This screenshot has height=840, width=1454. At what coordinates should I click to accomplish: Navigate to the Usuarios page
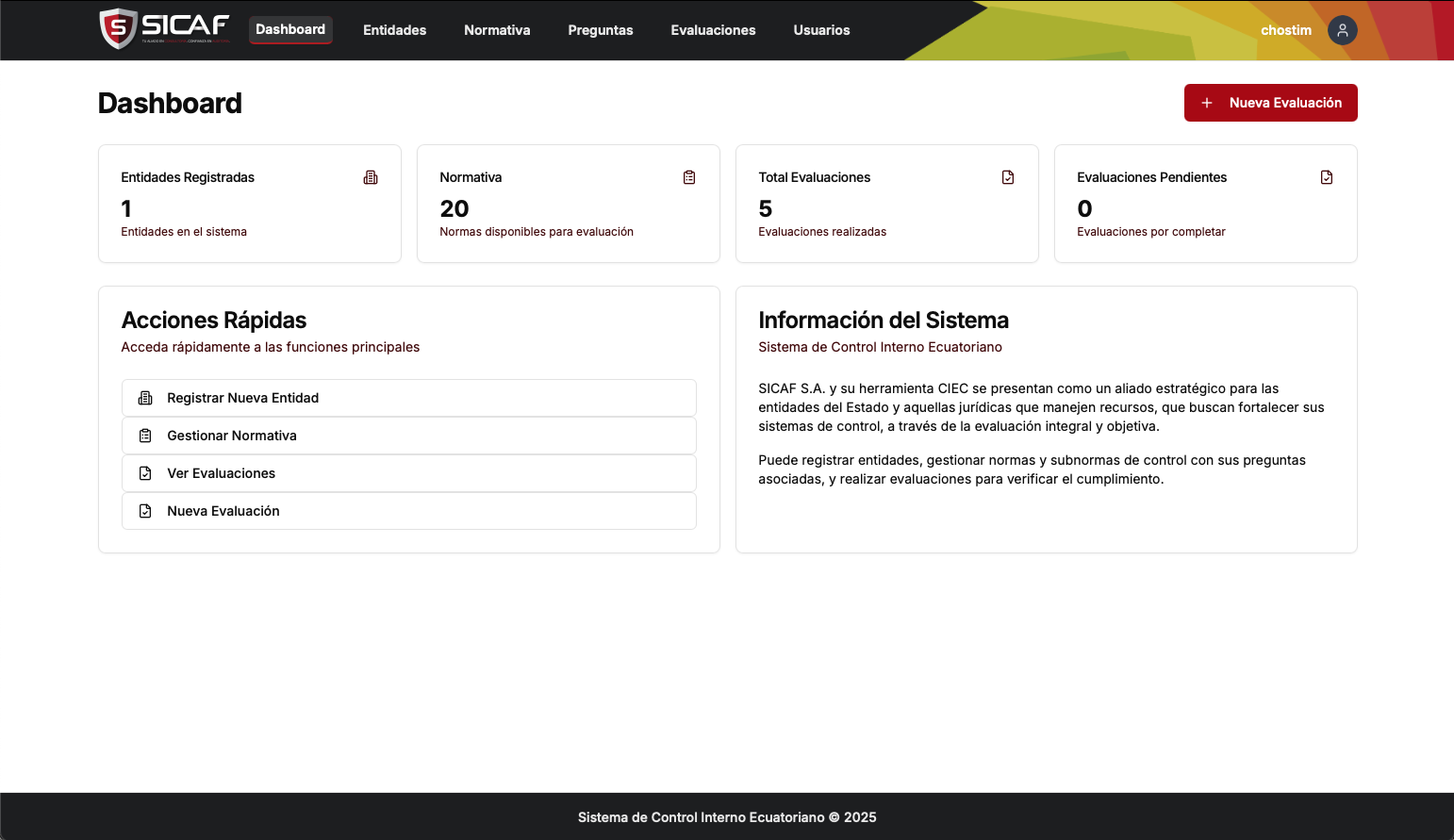(821, 30)
